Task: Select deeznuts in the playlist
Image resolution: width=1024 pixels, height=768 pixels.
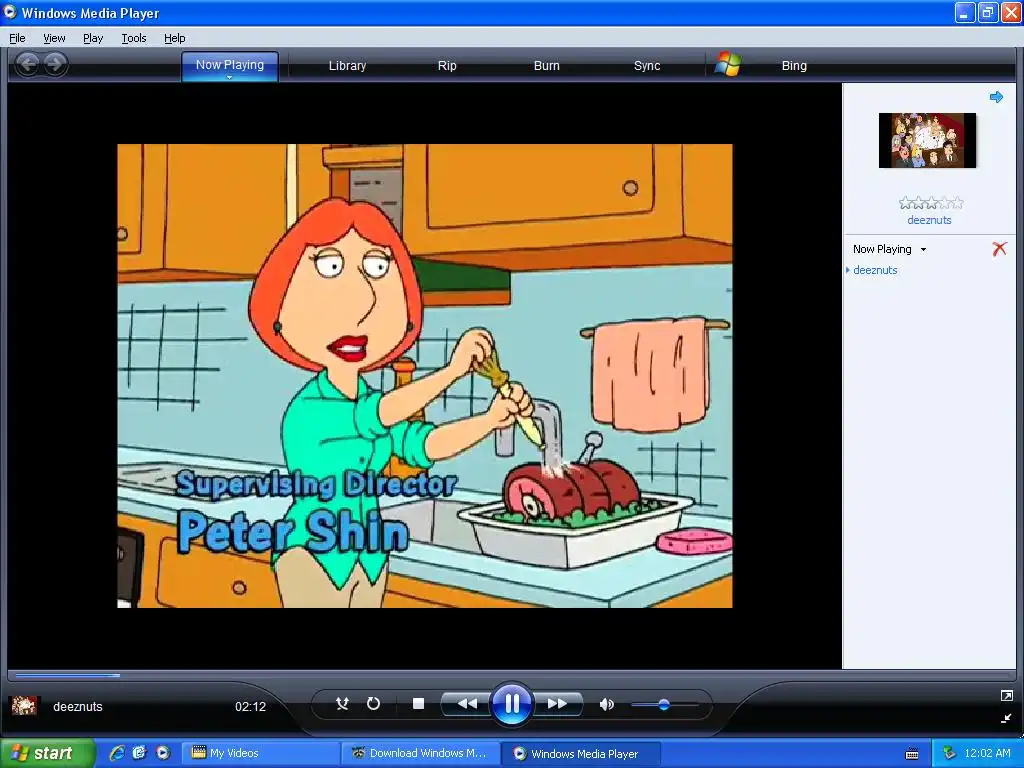Action: [875, 270]
